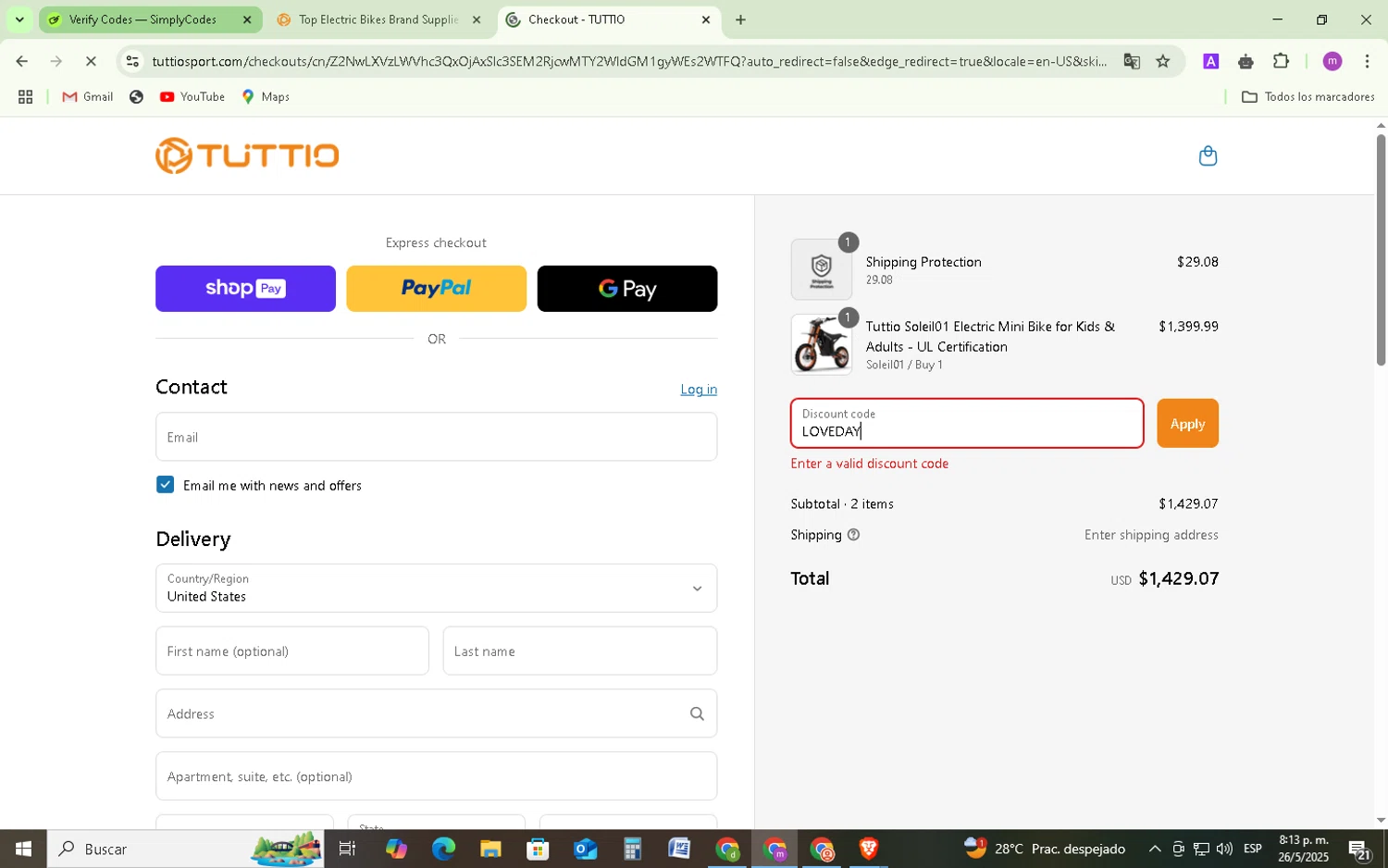Open the purple A extension icon
This screenshot has height=868, width=1388.
click(1210, 61)
